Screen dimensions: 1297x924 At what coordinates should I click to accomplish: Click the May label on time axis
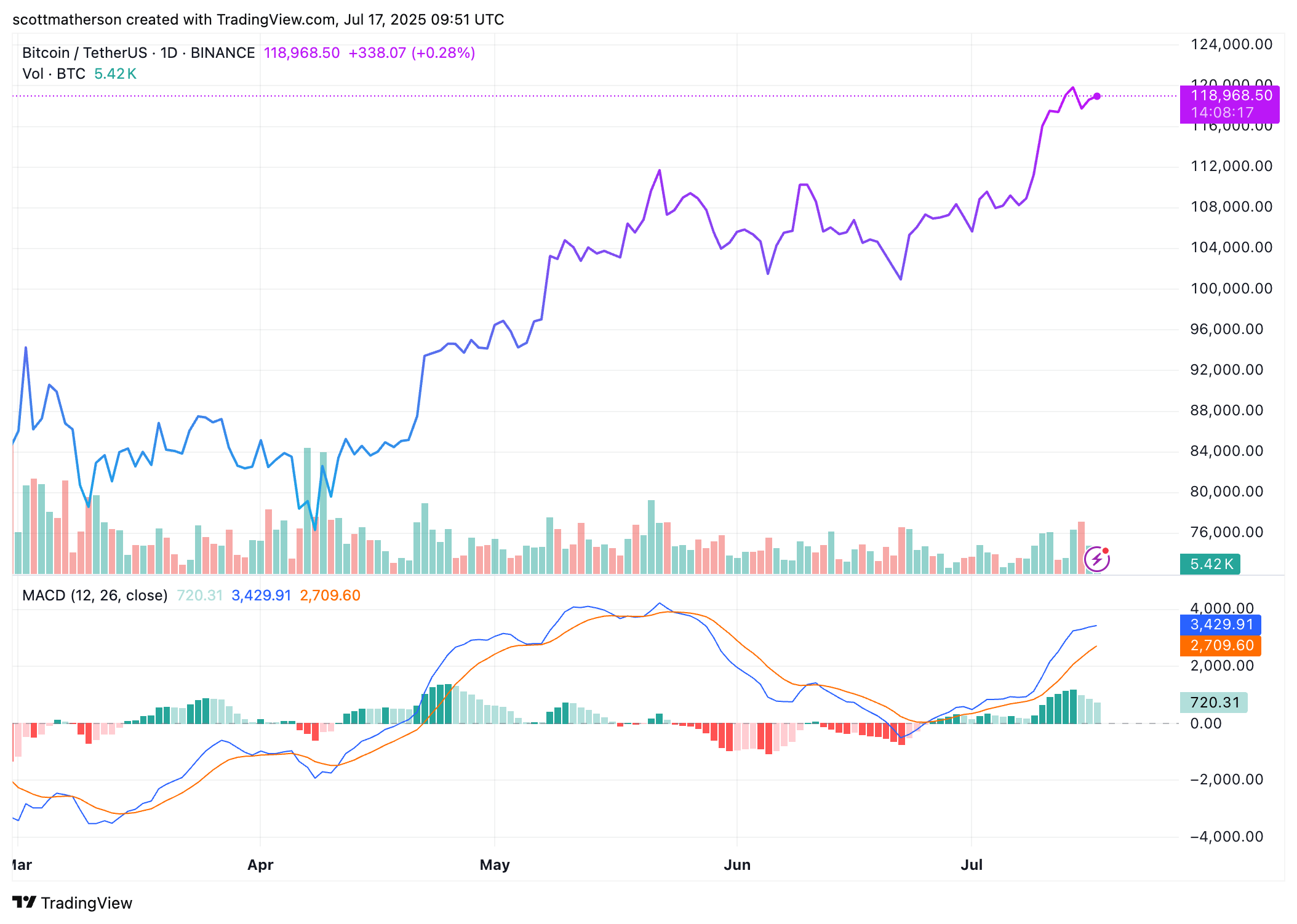coord(495,865)
